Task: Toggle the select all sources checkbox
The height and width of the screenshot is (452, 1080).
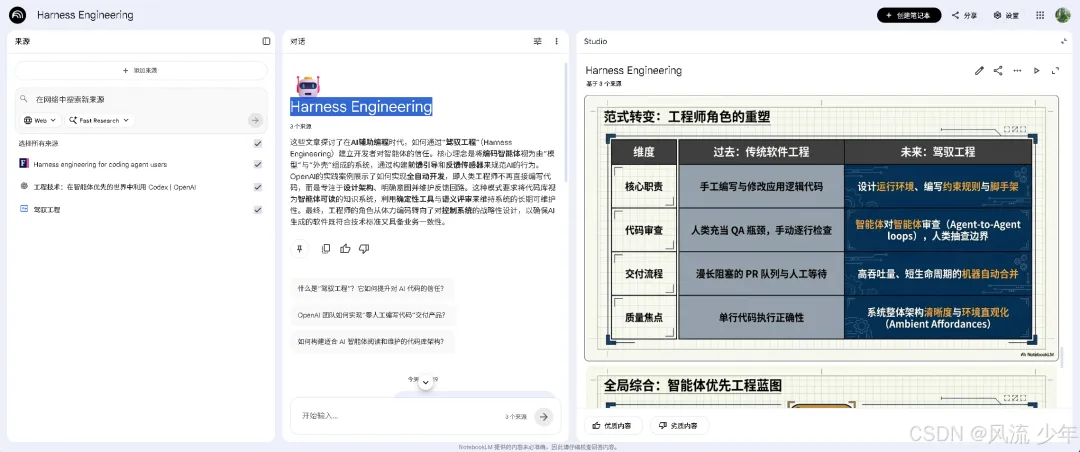Action: tap(258, 143)
